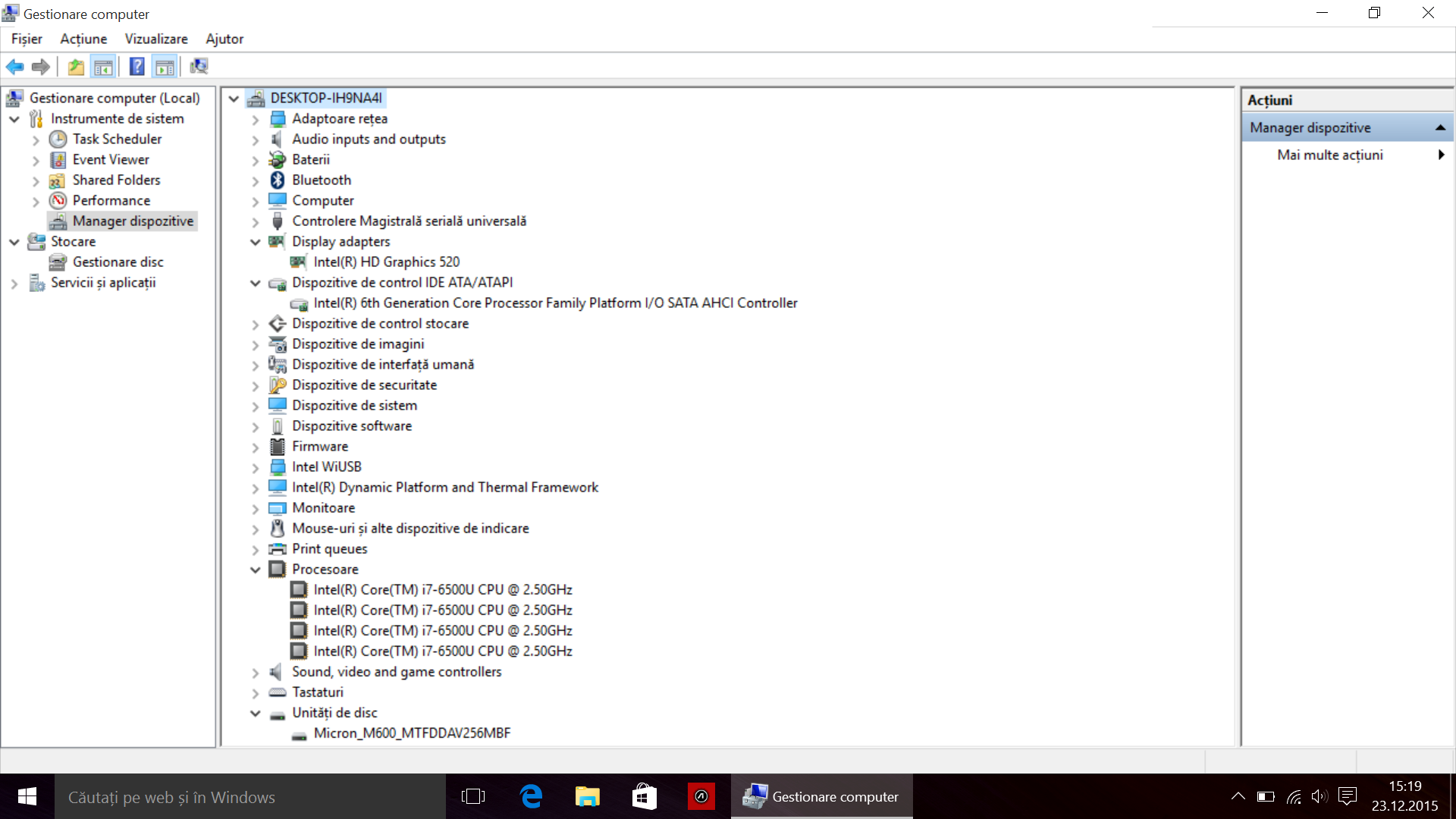Image resolution: width=1456 pixels, height=819 pixels.
Task: Click the Gestionare computer taskbar button
Action: [822, 796]
